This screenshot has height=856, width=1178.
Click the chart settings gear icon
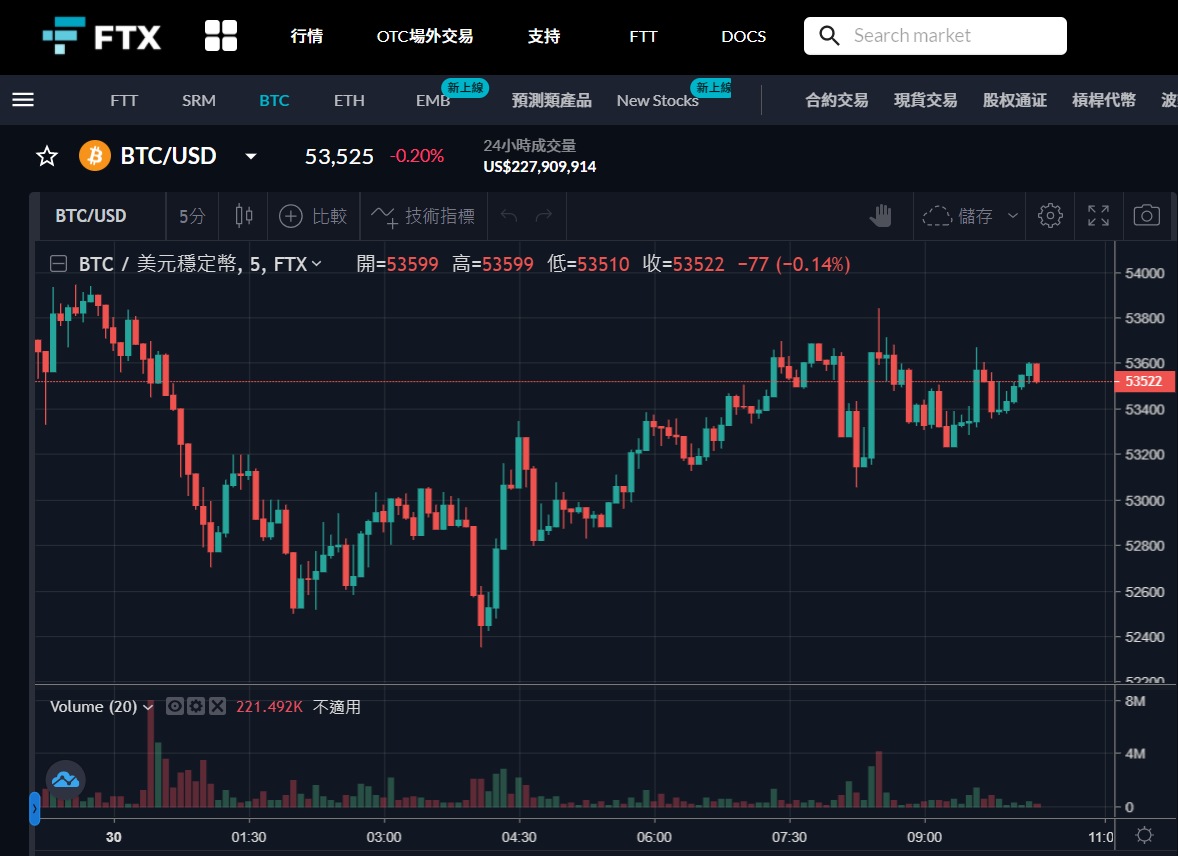(x=1050, y=216)
